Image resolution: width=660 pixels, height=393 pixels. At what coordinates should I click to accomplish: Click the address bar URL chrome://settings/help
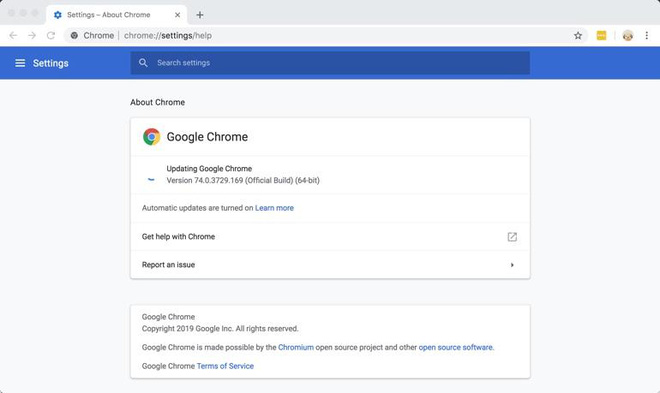coord(168,36)
